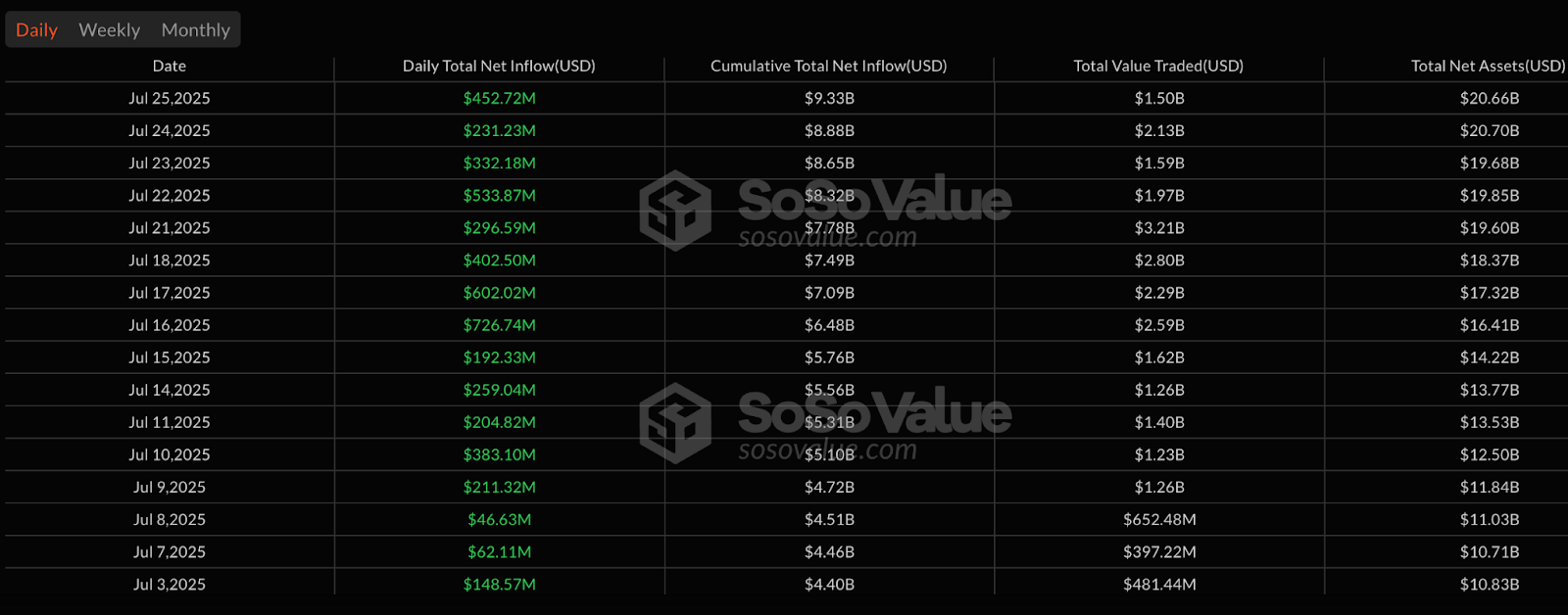Click the $46.63M daily inflow value
1568x615 pixels.
(499, 520)
